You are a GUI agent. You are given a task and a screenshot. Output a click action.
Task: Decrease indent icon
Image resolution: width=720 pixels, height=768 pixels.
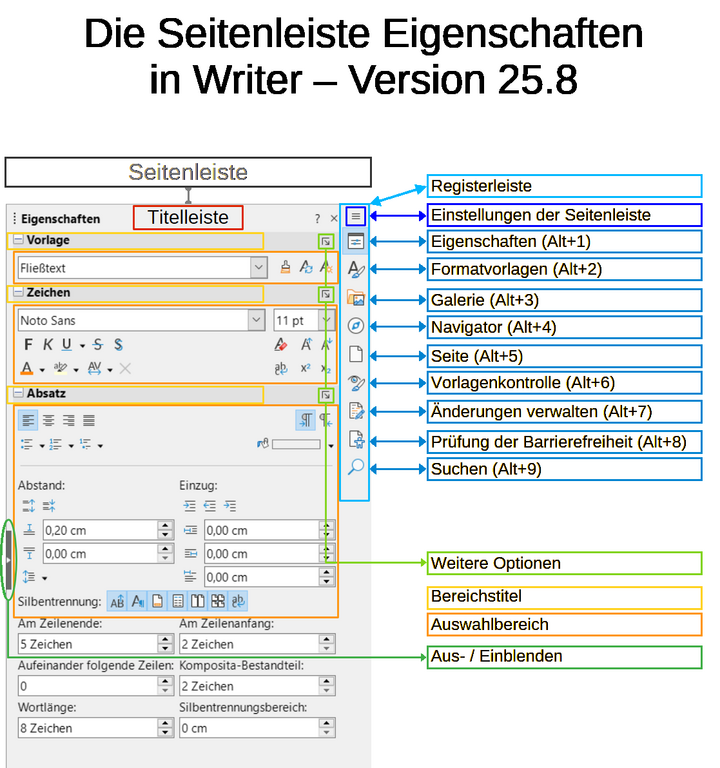(x=210, y=505)
